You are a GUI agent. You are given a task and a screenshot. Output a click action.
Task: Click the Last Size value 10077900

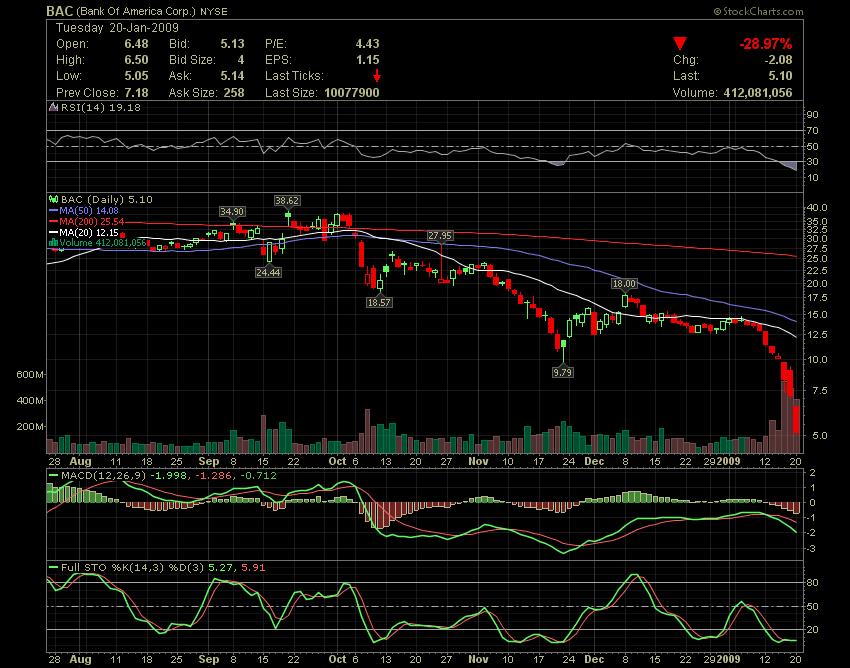pyautogui.click(x=352, y=93)
